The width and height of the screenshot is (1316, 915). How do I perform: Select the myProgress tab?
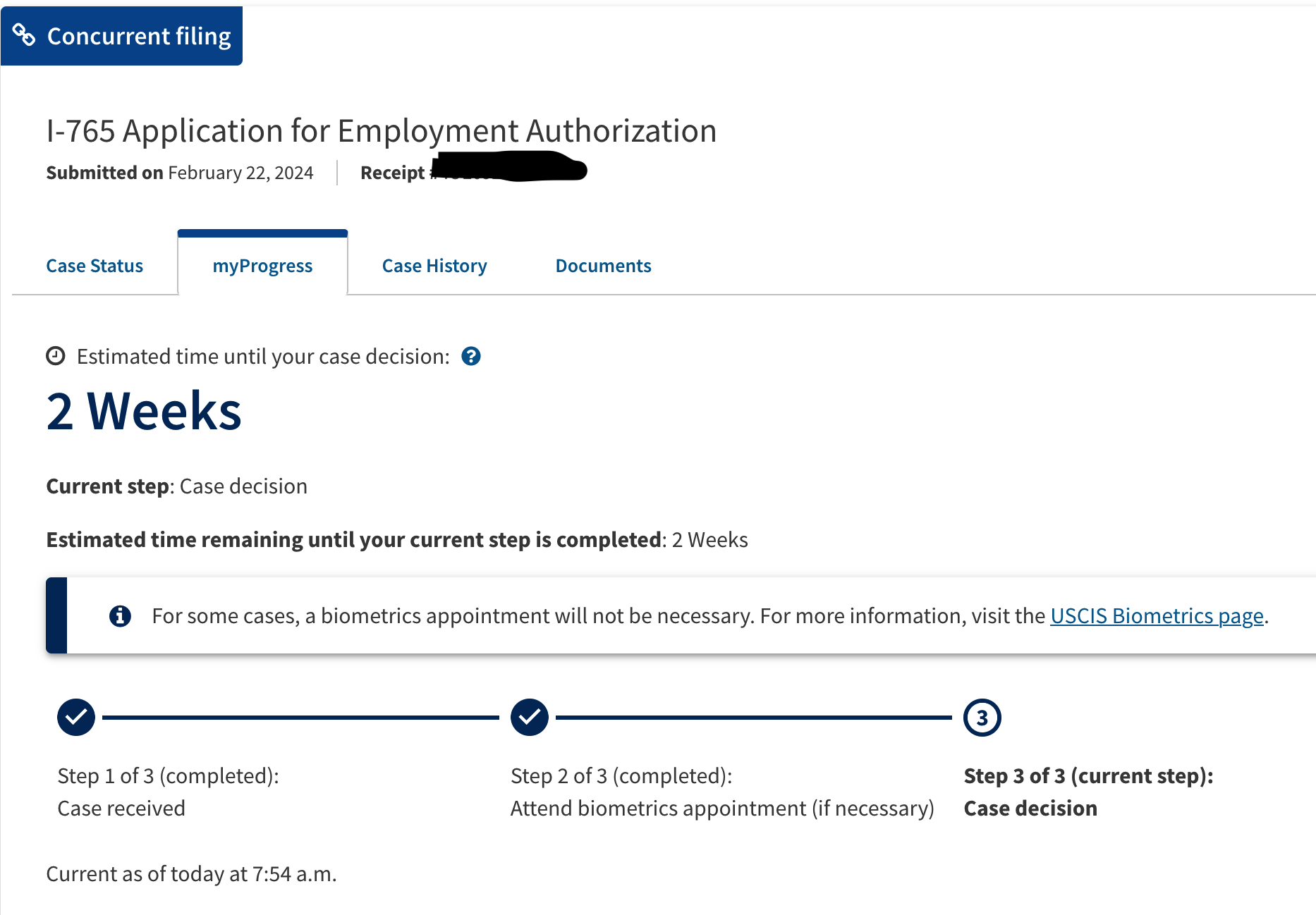(262, 266)
